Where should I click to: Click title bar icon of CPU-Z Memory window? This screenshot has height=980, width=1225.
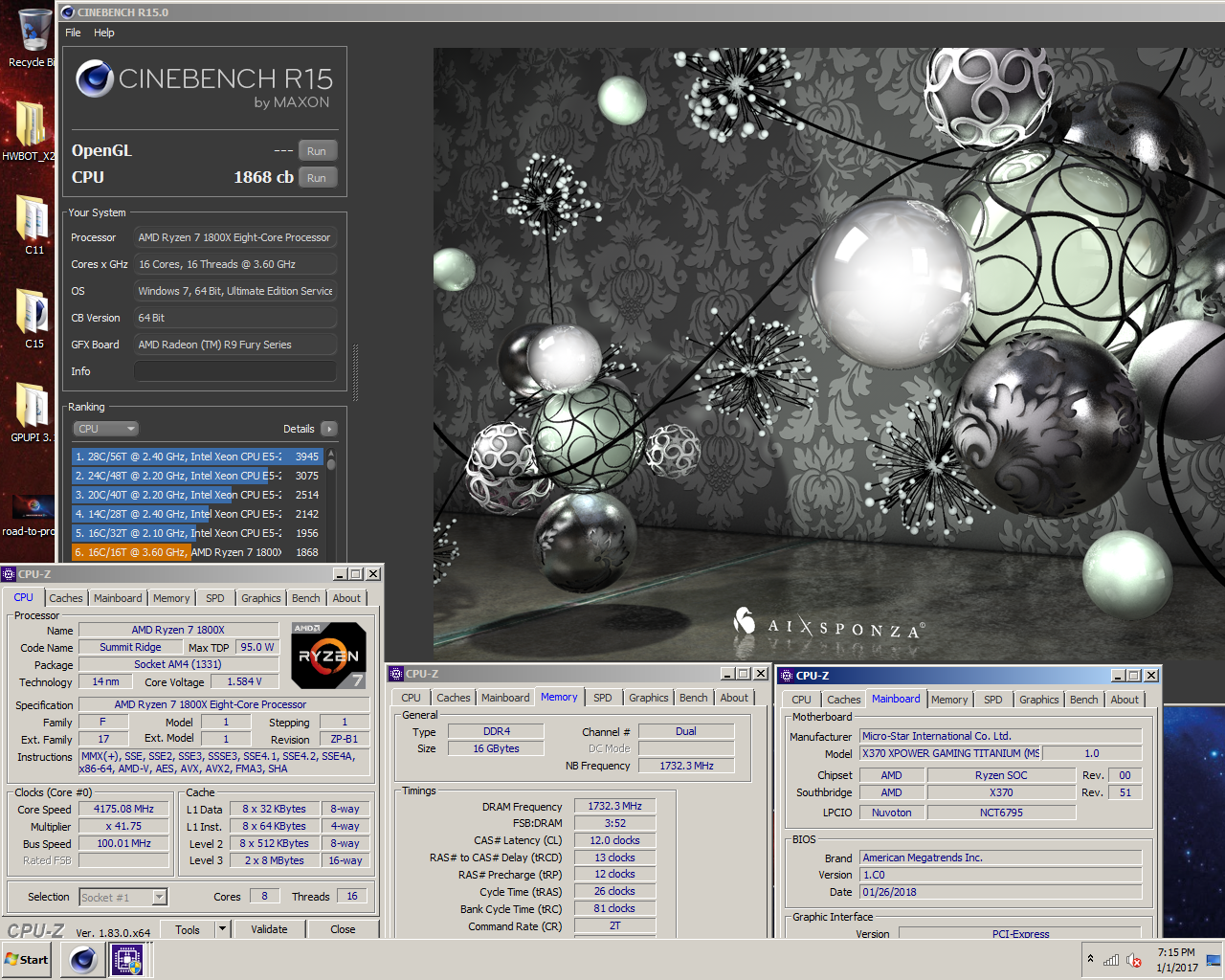(x=396, y=674)
